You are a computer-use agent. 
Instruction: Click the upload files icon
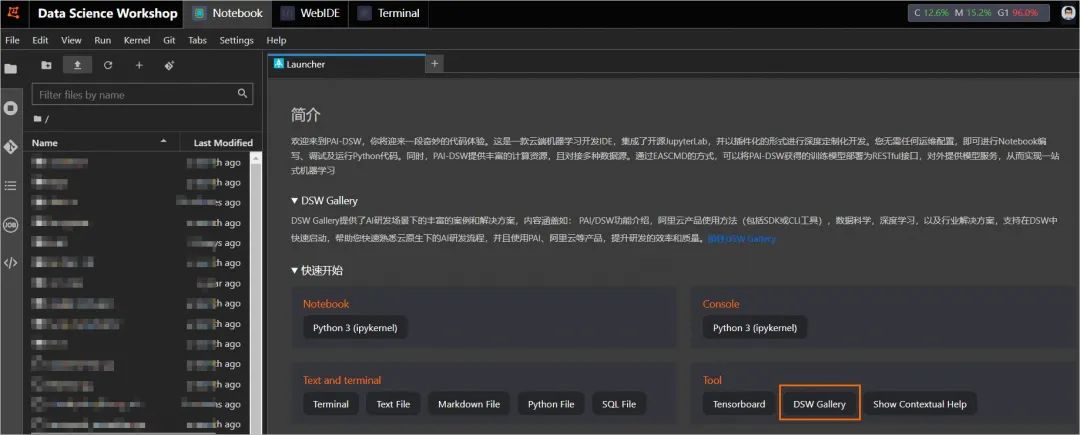coord(77,65)
